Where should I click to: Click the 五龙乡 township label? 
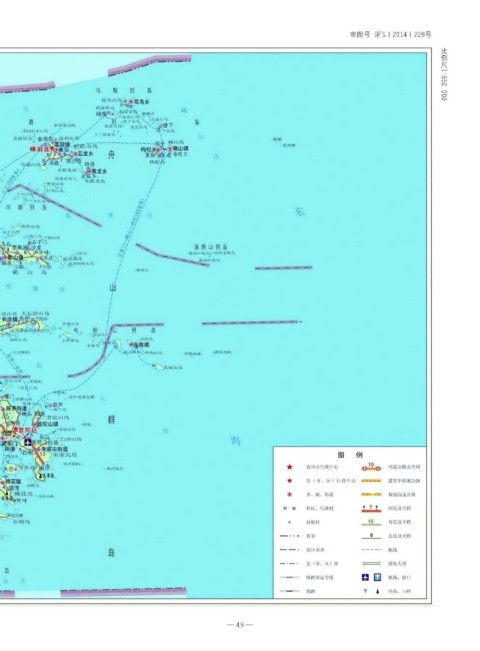pos(85,154)
